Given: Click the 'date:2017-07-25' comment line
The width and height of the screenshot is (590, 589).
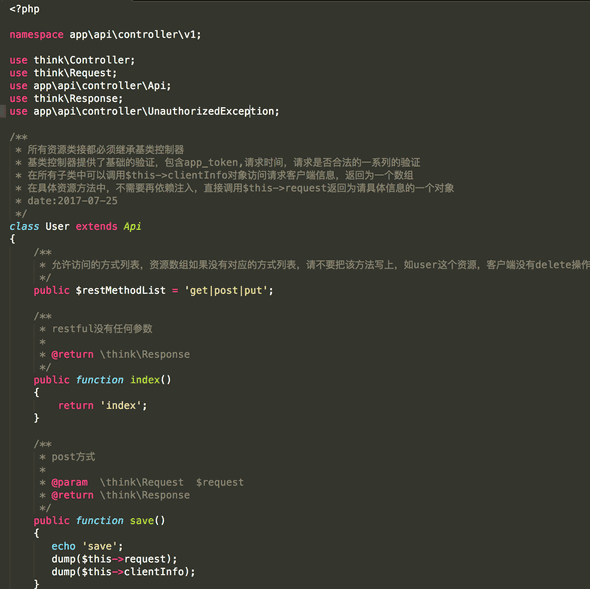Looking at the screenshot, I should pyautogui.click(x=72, y=201).
